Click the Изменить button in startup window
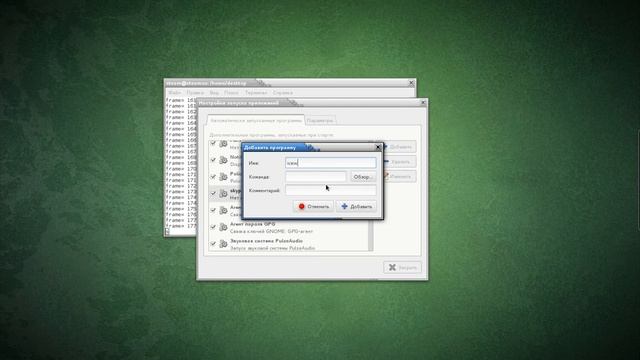 point(399,176)
